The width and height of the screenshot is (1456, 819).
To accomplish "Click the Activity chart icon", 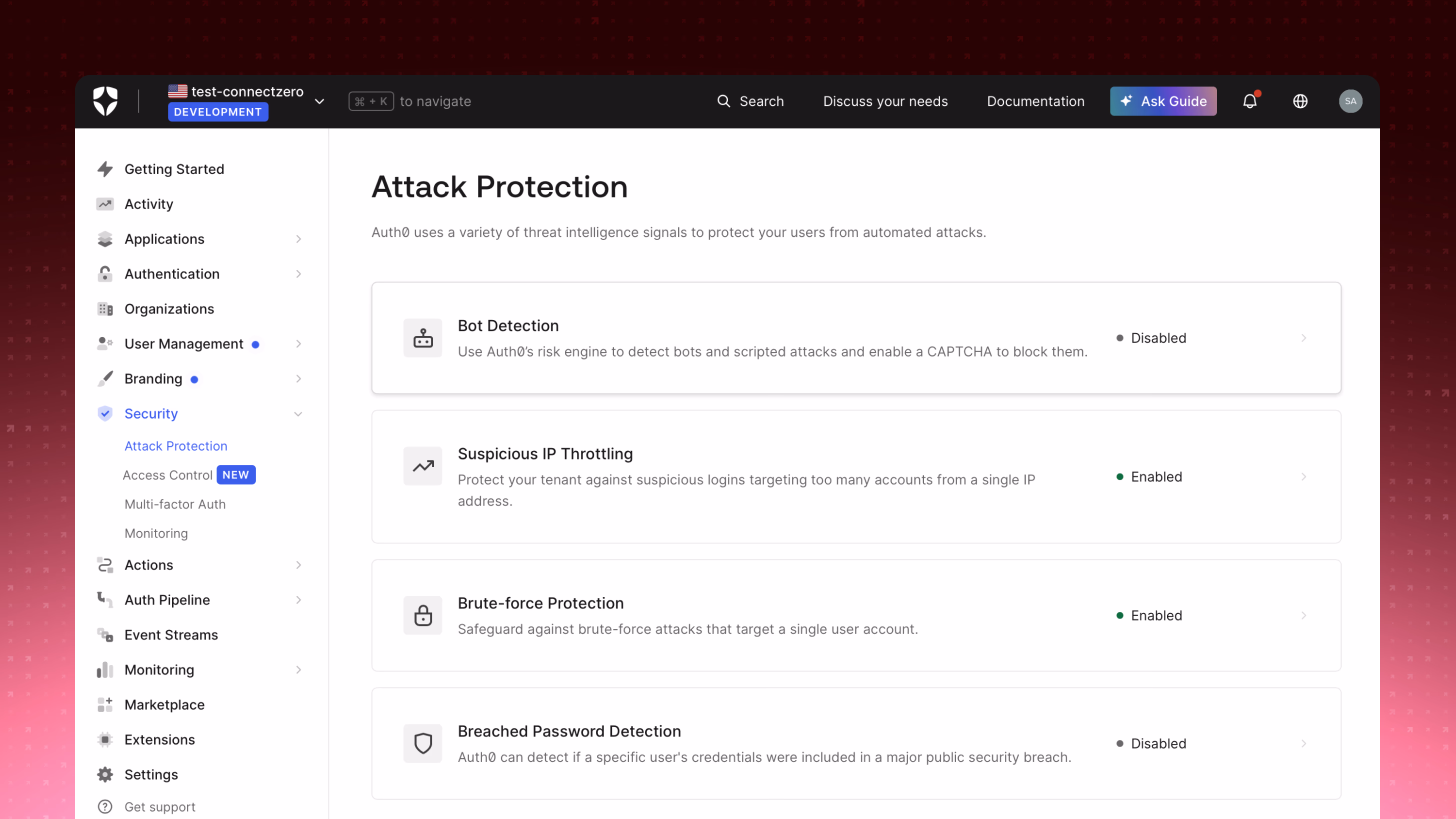I will pyautogui.click(x=105, y=204).
